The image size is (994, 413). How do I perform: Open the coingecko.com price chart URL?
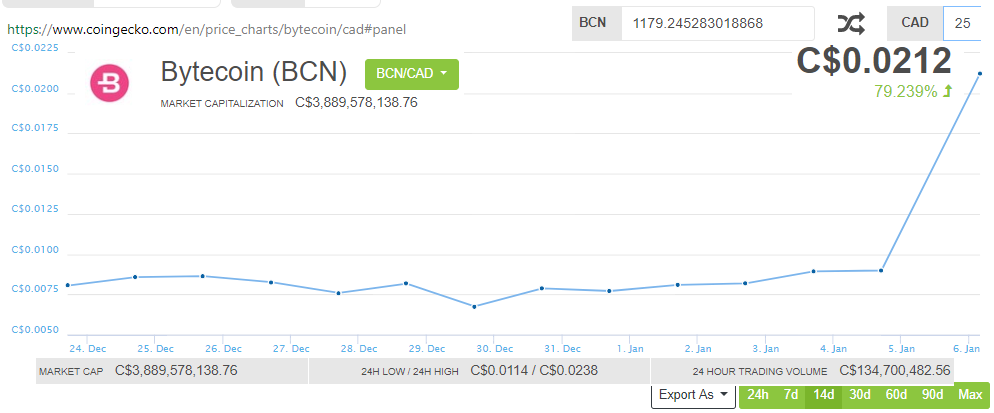pyautogui.click(x=207, y=29)
